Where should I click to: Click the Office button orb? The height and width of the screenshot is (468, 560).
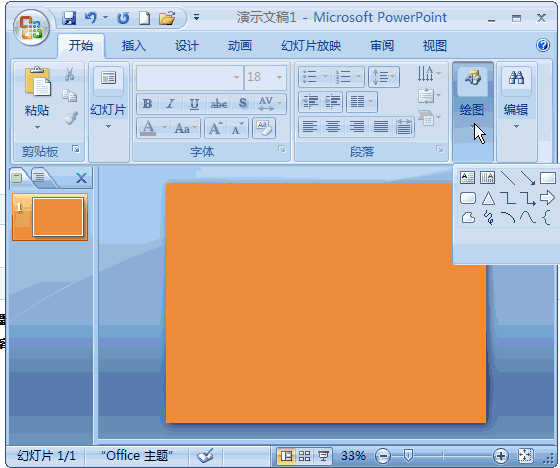tap(31, 28)
